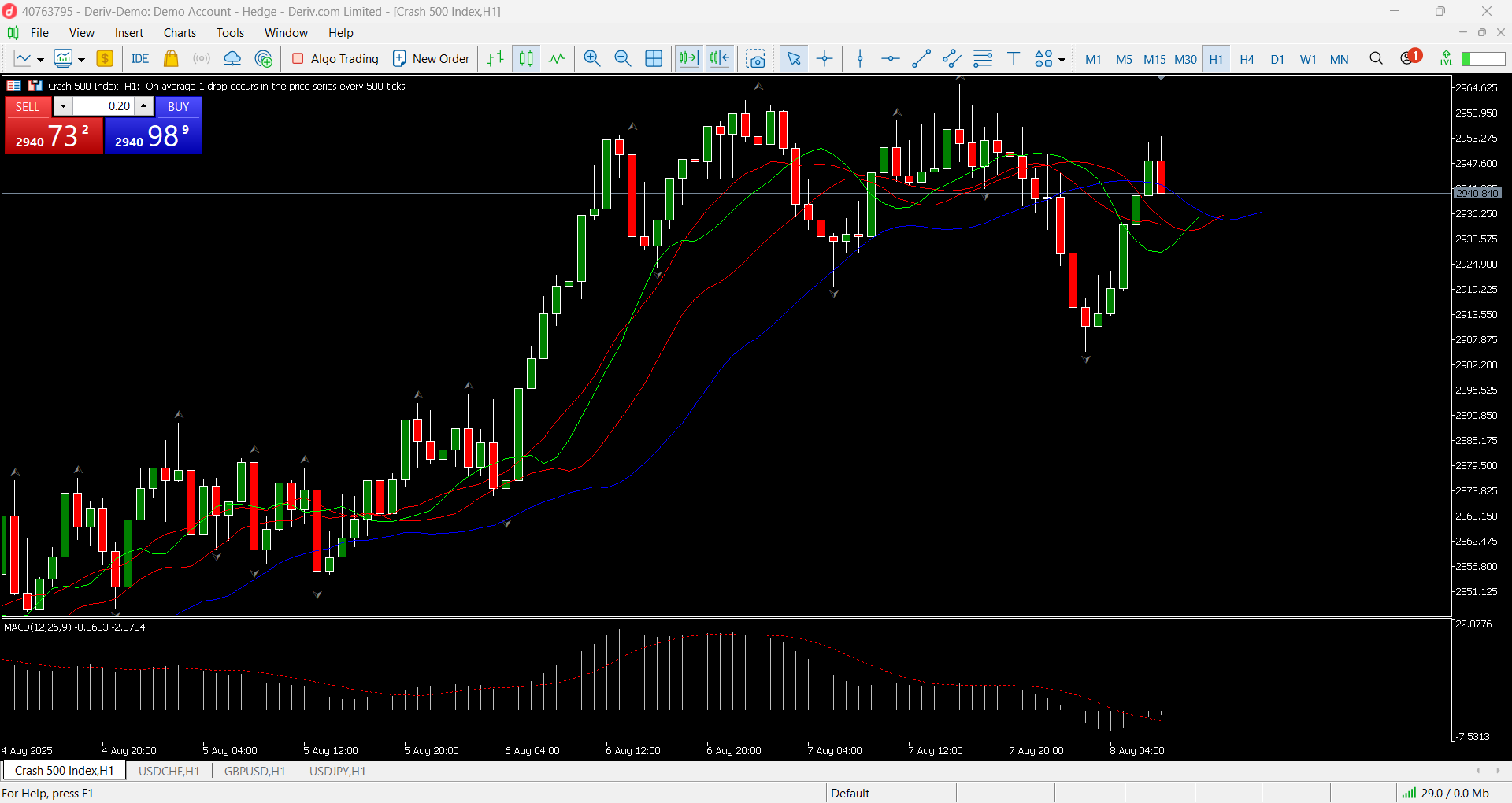Select the Fibonacci retracement tool
1512x803 pixels.
coord(983,59)
